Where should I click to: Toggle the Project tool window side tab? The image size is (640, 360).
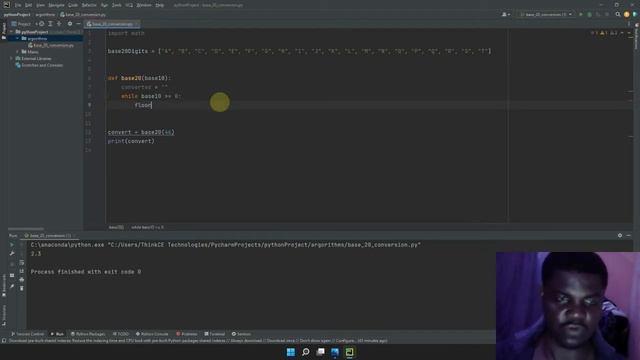(4, 30)
